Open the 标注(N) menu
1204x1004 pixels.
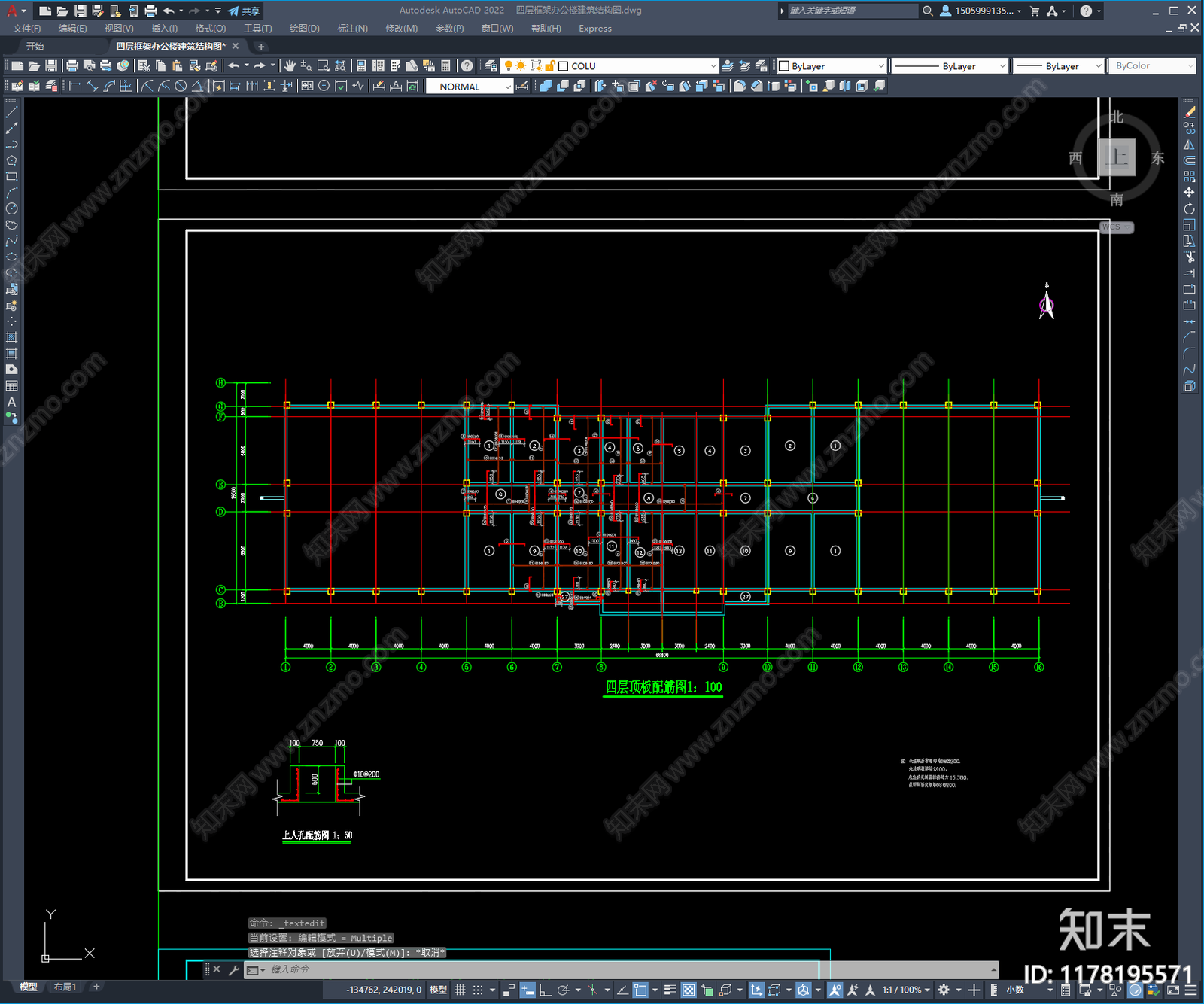353,29
